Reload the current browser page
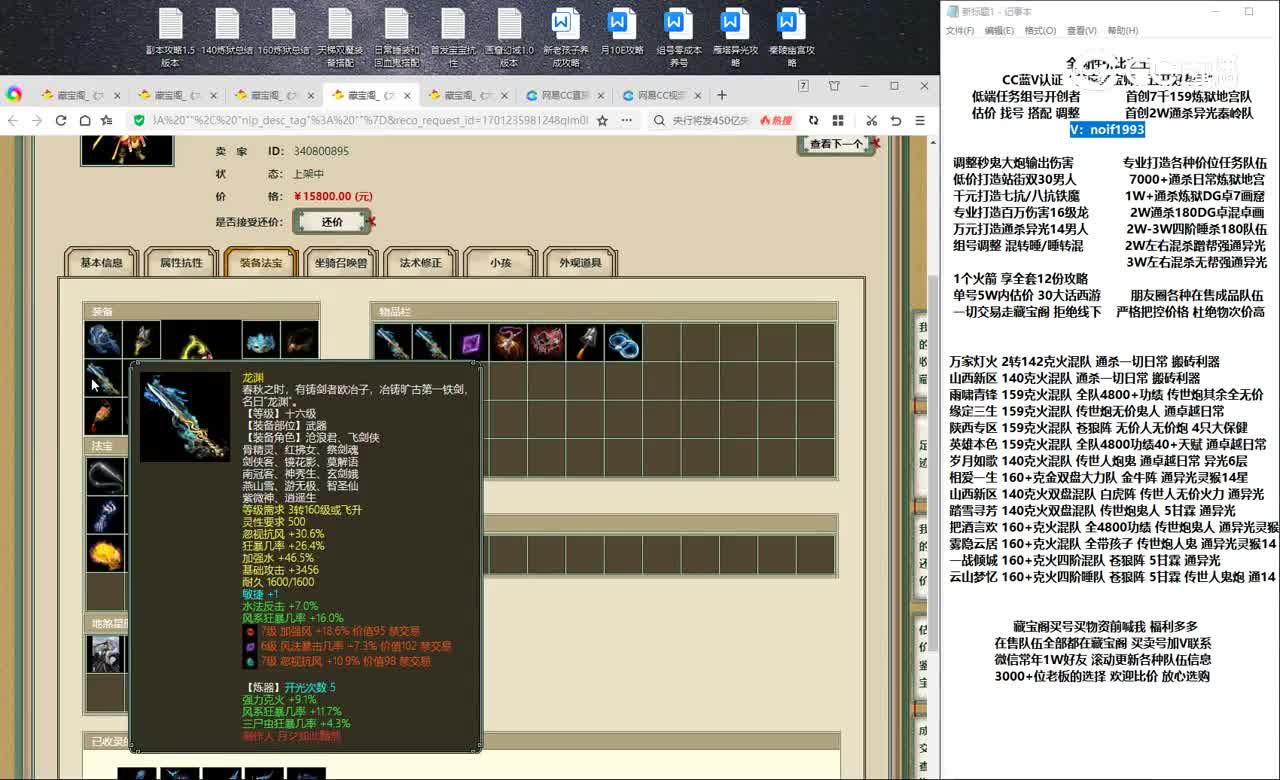This screenshot has height=780, width=1280. (x=61, y=120)
